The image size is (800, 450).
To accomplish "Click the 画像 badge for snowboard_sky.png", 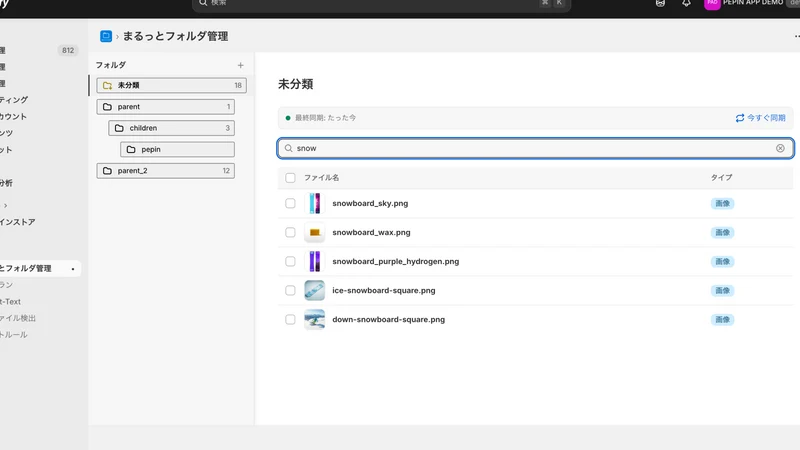I will click(722, 203).
